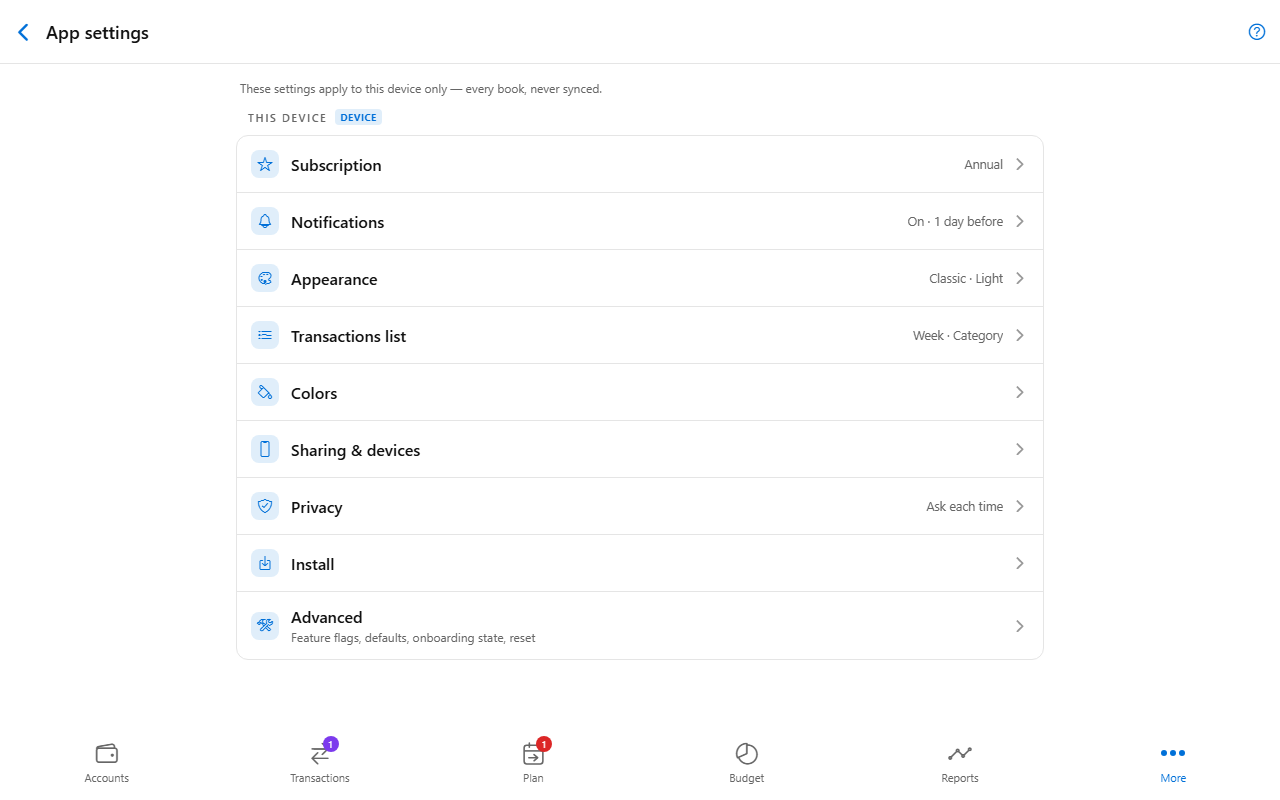Image resolution: width=1280 pixels, height=800 pixels.
Task: Open the Colors settings label
Action: (x=314, y=393)
